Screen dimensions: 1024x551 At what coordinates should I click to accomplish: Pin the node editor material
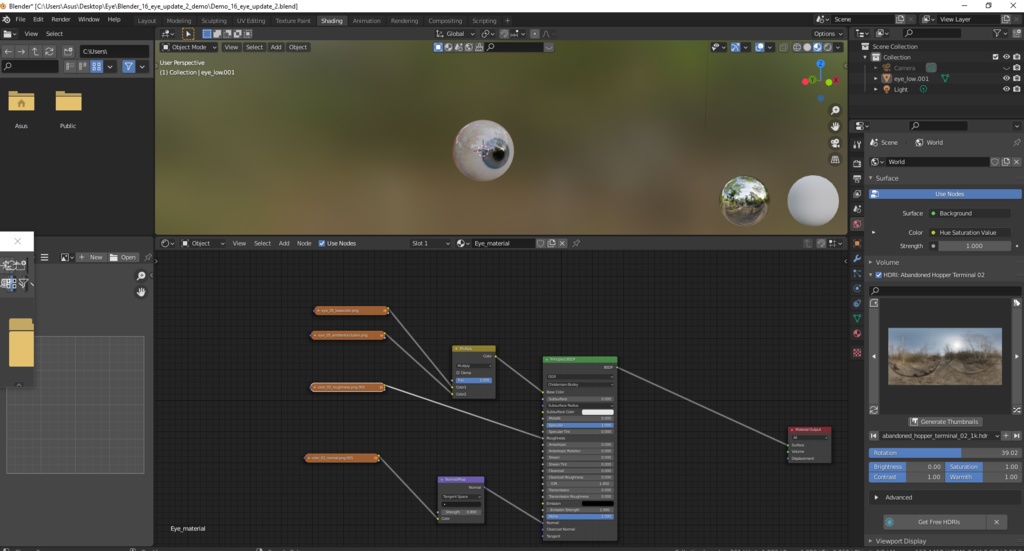(576, 243)
